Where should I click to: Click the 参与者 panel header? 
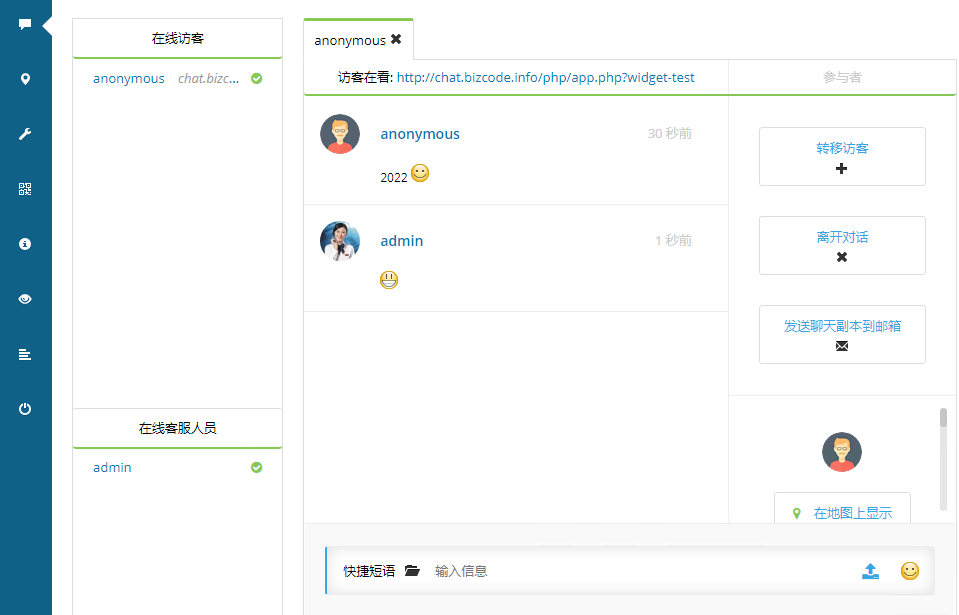(x=842, y=77)
